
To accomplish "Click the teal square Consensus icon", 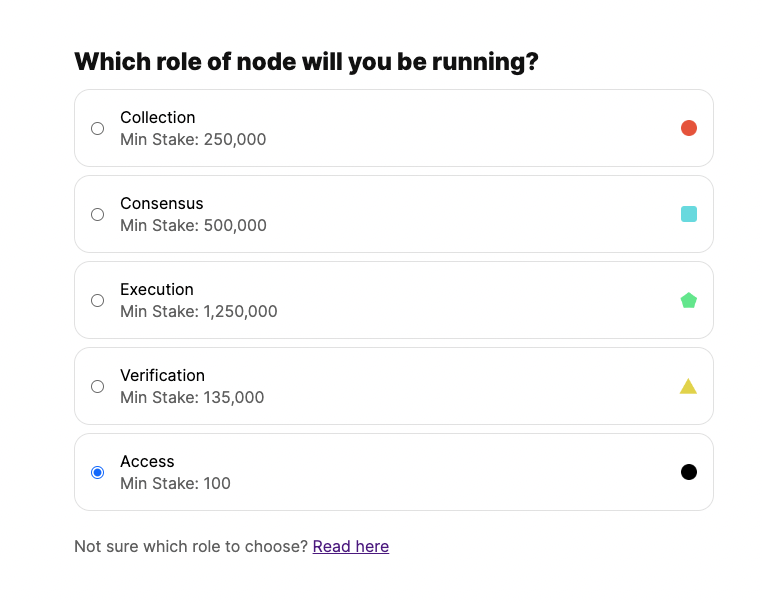I will (x=688, y=214).
